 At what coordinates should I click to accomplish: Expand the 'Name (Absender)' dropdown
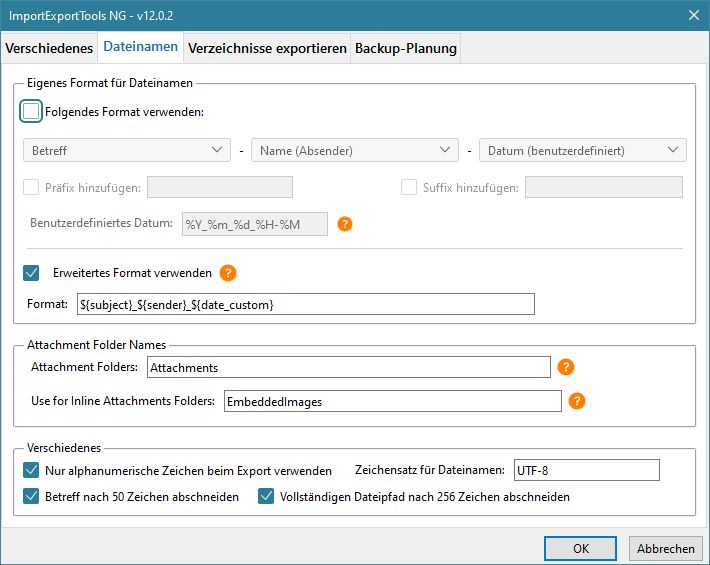pyautogui.click(x=355, y=151)
